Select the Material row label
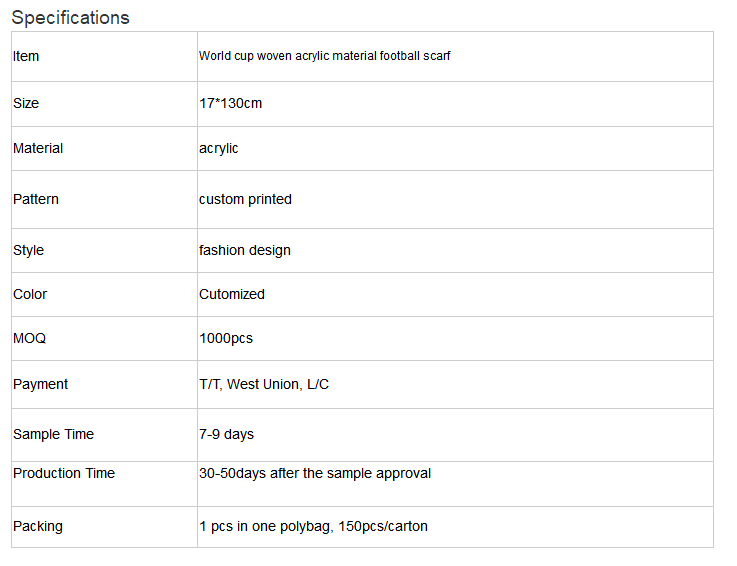The width and height of the screenshot is (737, 566). coord(38,148)
